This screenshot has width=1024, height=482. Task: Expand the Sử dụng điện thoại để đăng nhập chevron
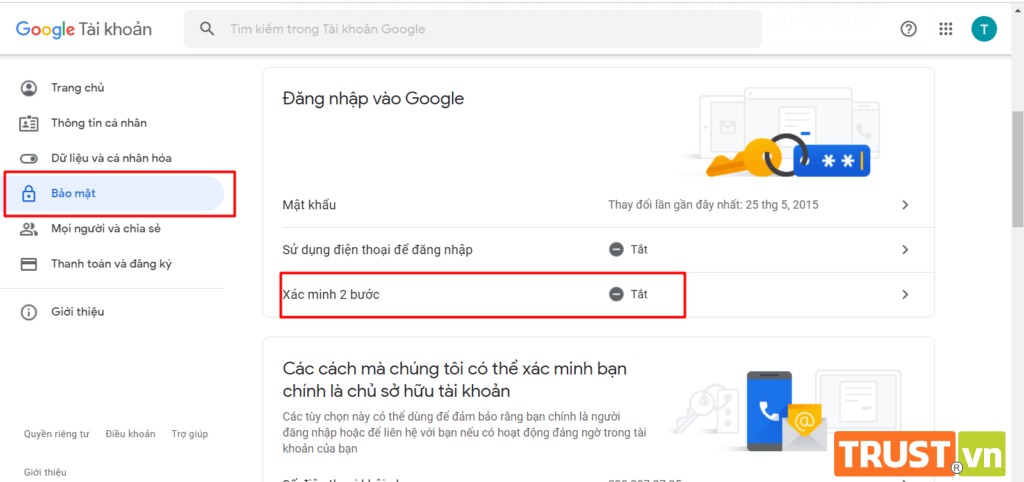point(905,249)
